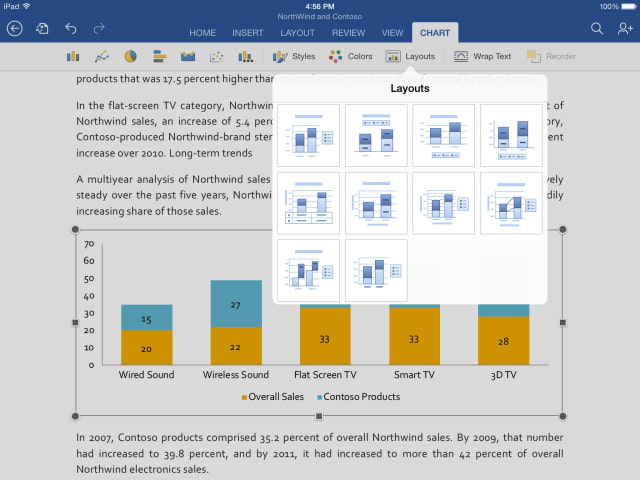This screenshot has height=480, width=640.
Task: Choose the pie chart type icon
Action: coord(130,57)
